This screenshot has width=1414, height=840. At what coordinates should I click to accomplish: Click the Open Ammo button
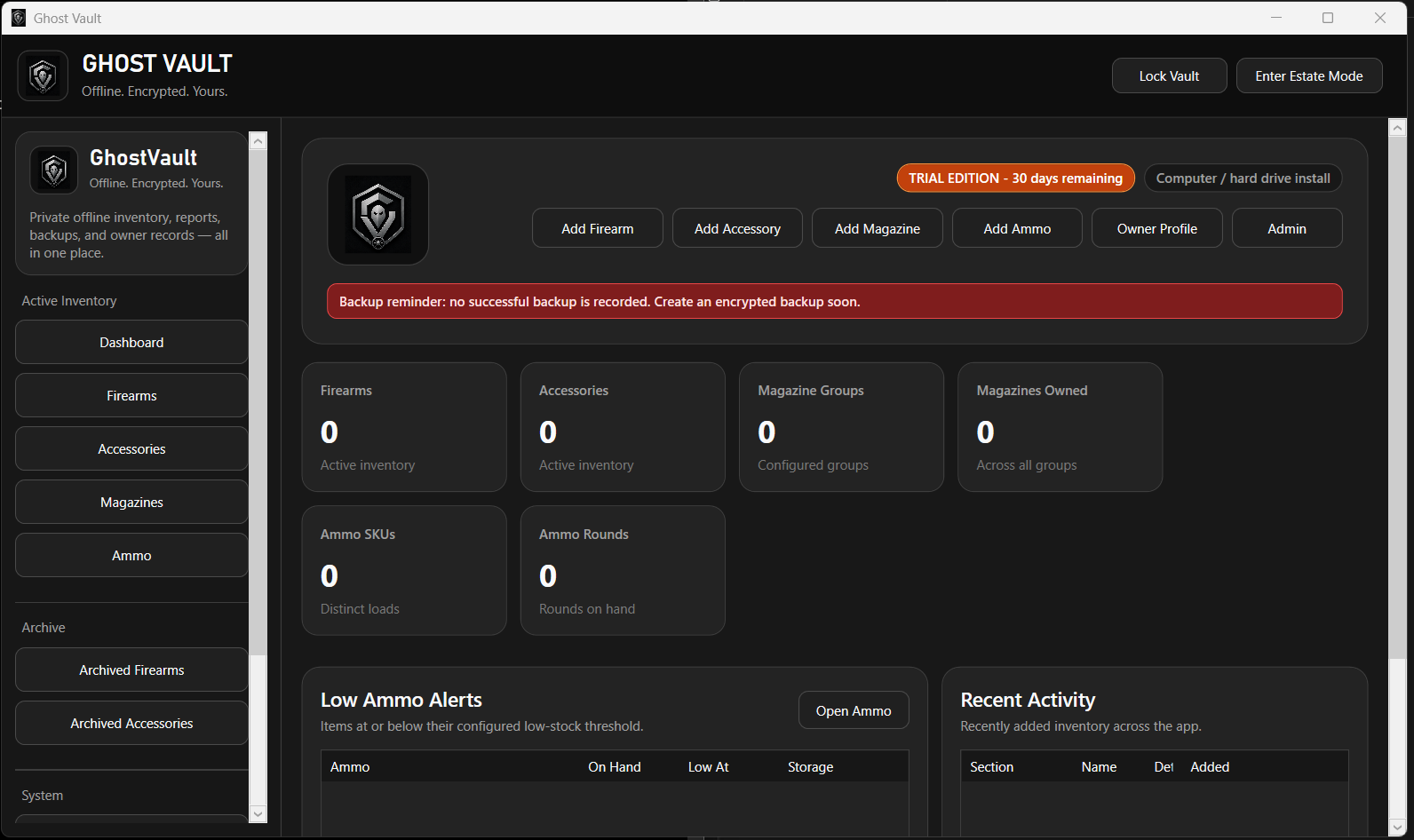[x=854, y=710]
